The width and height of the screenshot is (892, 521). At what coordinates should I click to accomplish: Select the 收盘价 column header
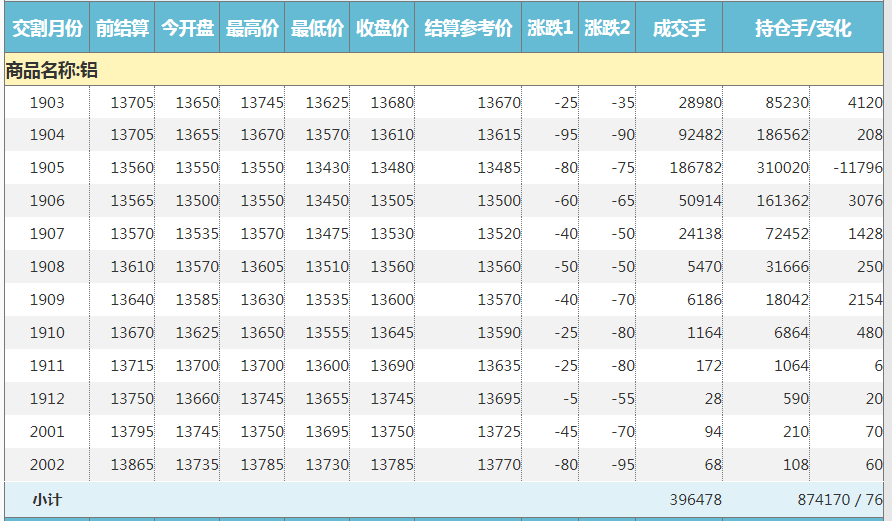pyautogui.click(x=382, y=28)
